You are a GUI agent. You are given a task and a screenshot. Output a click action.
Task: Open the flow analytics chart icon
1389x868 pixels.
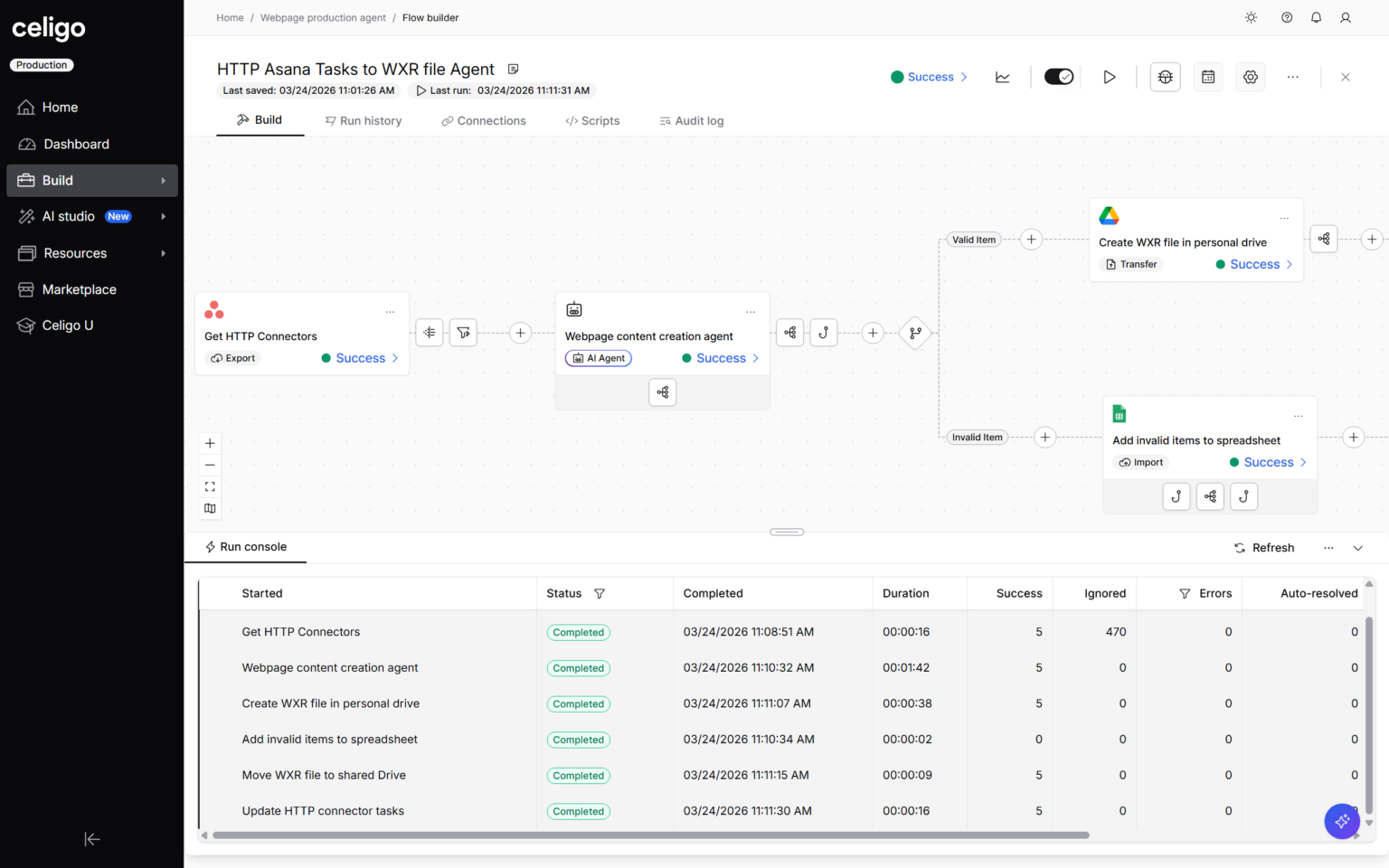[1003, 78]
